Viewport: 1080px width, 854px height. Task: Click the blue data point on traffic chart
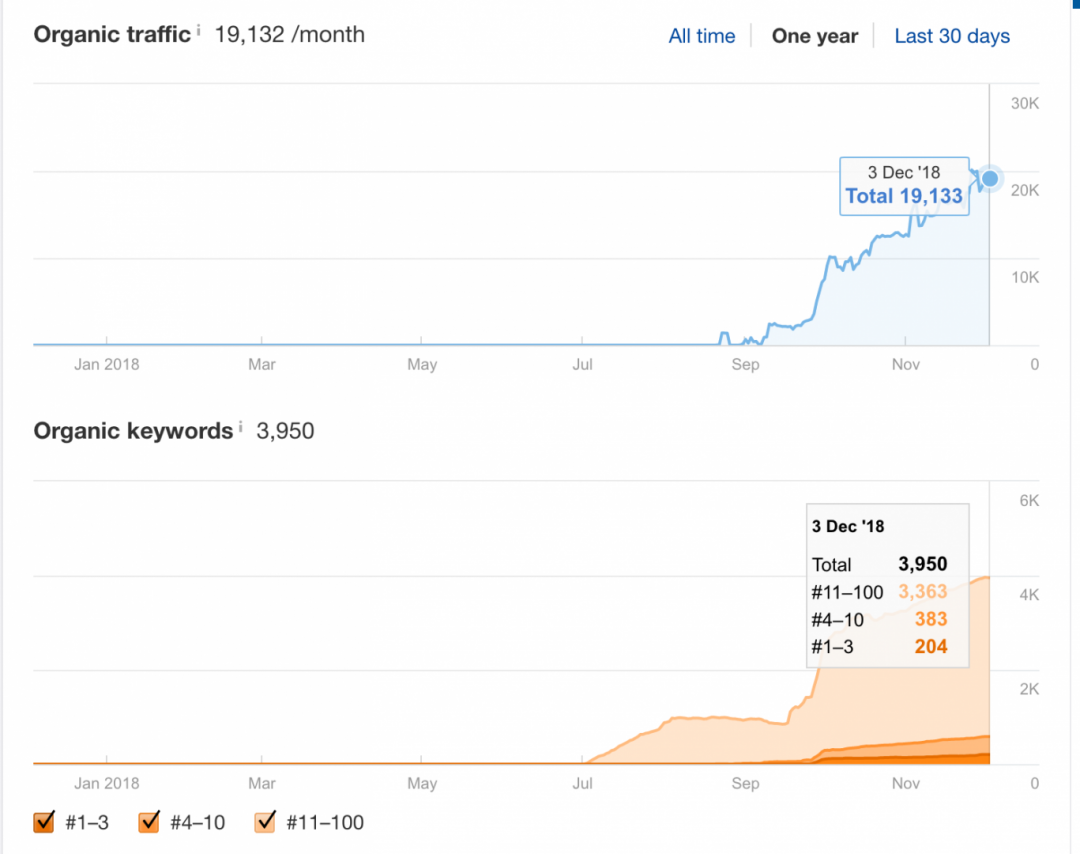[x=990, y=179]
